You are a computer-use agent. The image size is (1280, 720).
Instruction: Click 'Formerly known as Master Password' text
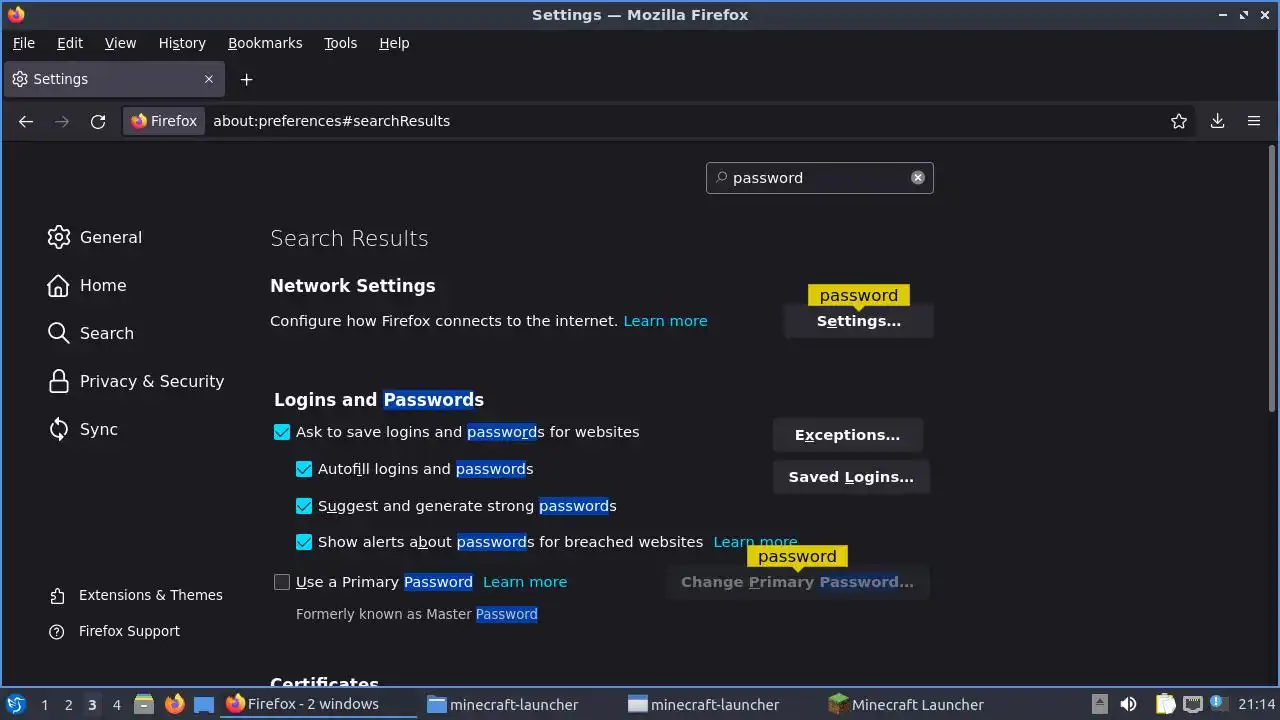[x=417, y=614]
